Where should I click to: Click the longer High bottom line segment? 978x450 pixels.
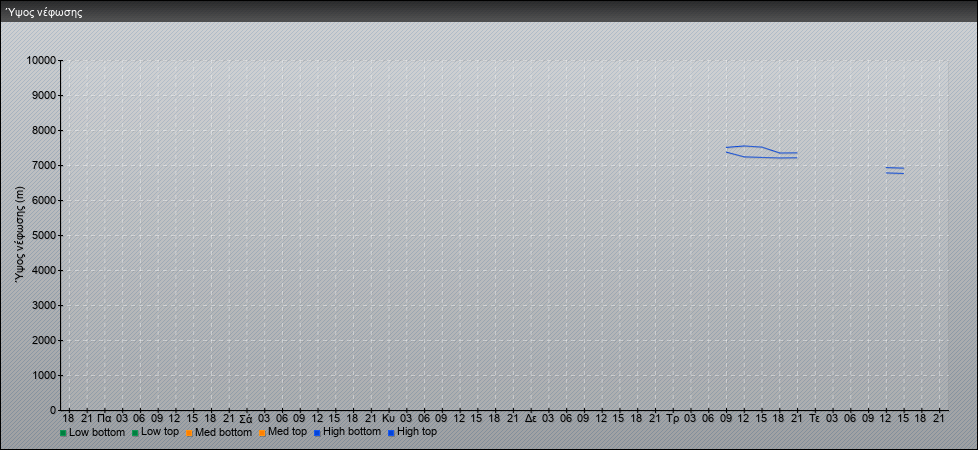[762, 157]
